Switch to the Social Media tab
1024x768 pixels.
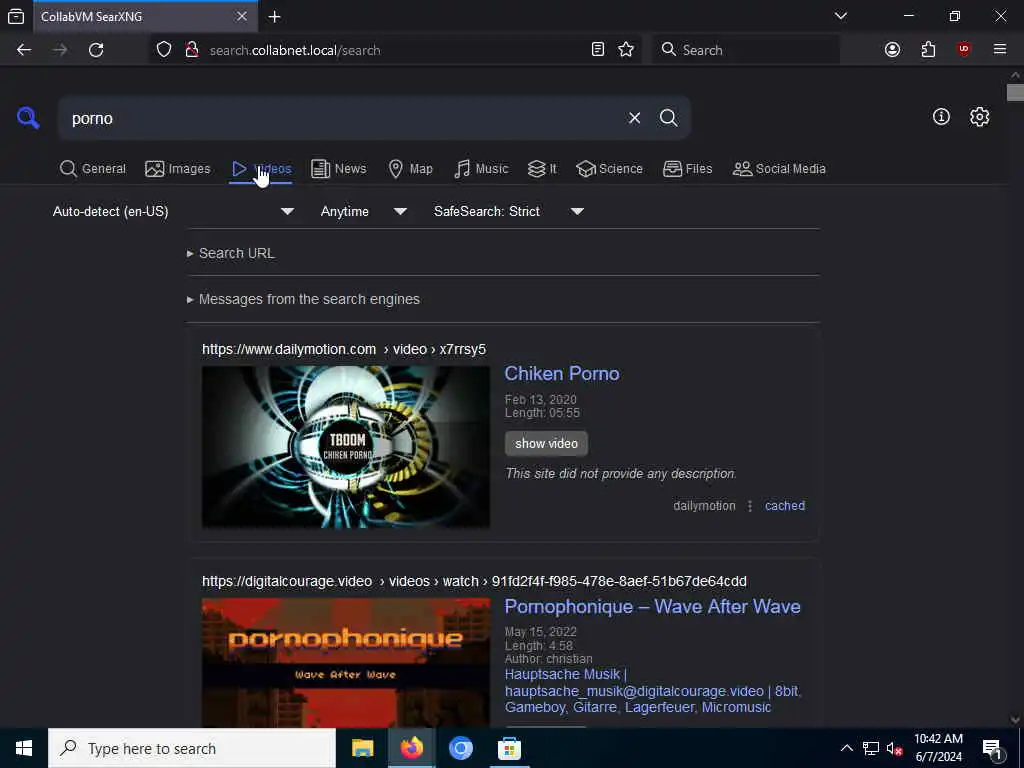(x=779, y=168)
